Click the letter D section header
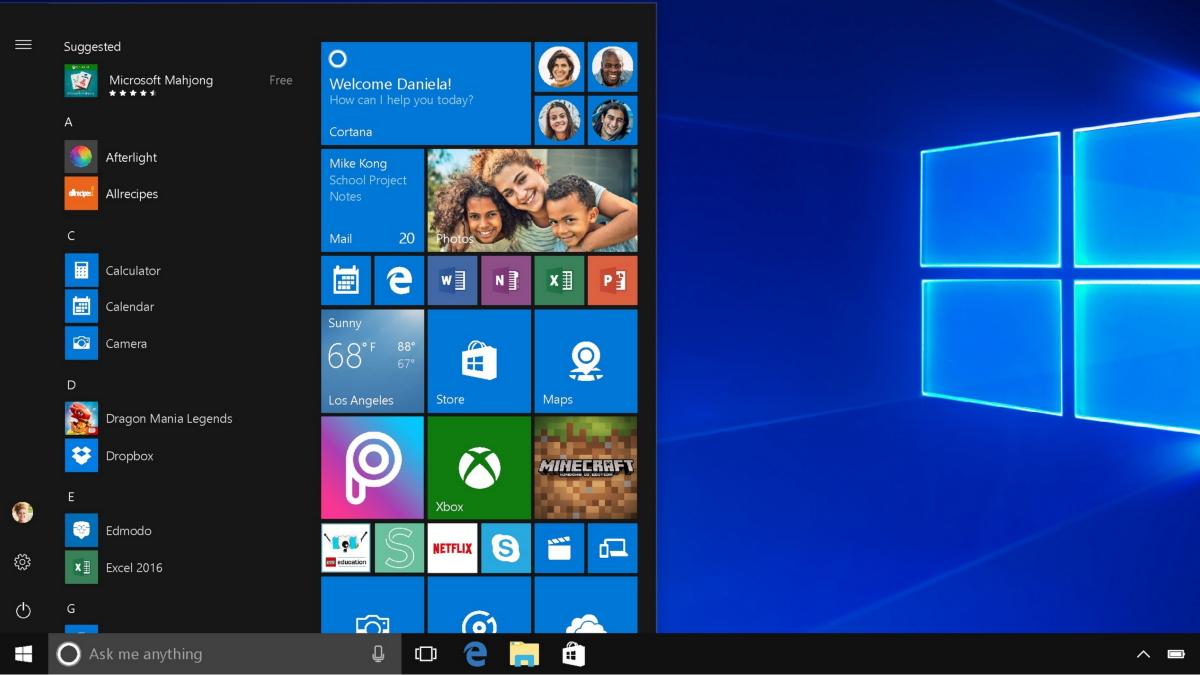The width and height of the screenshot is (1200, 675). point(71,385)
